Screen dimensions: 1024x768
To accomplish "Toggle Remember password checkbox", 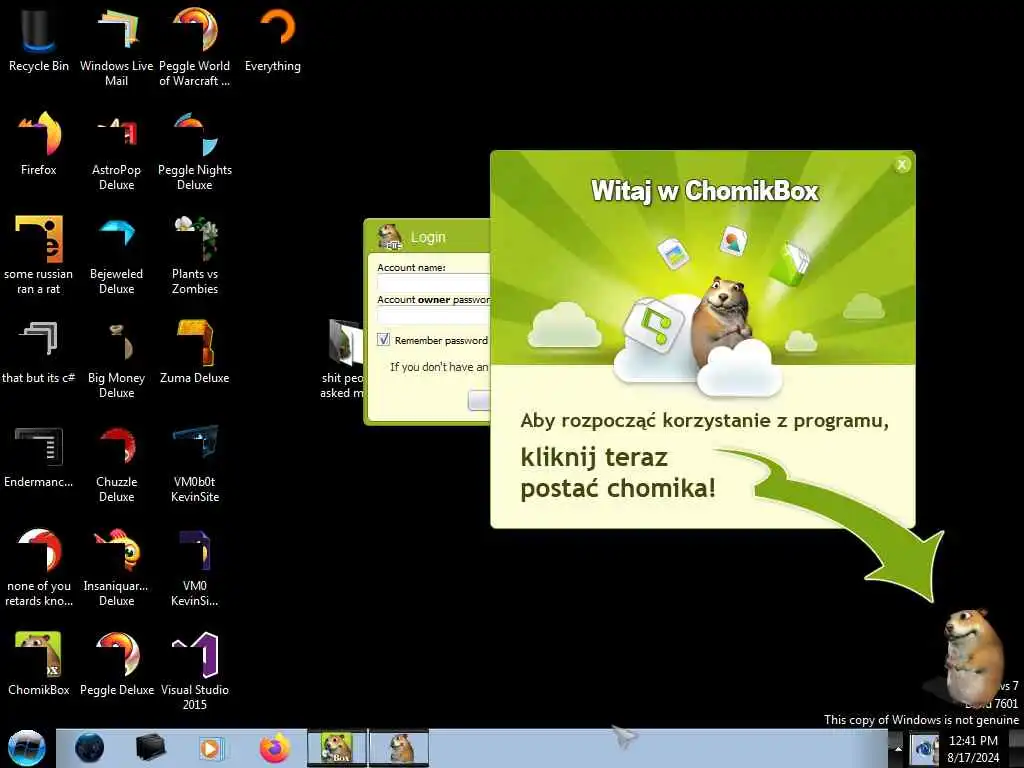I will click(x=383, y=340).
